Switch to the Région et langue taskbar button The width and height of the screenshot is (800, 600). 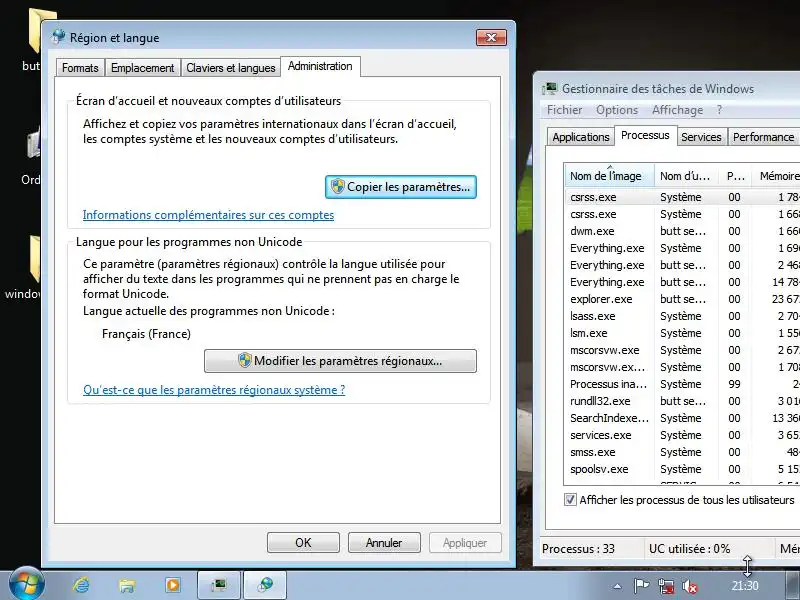265,585
